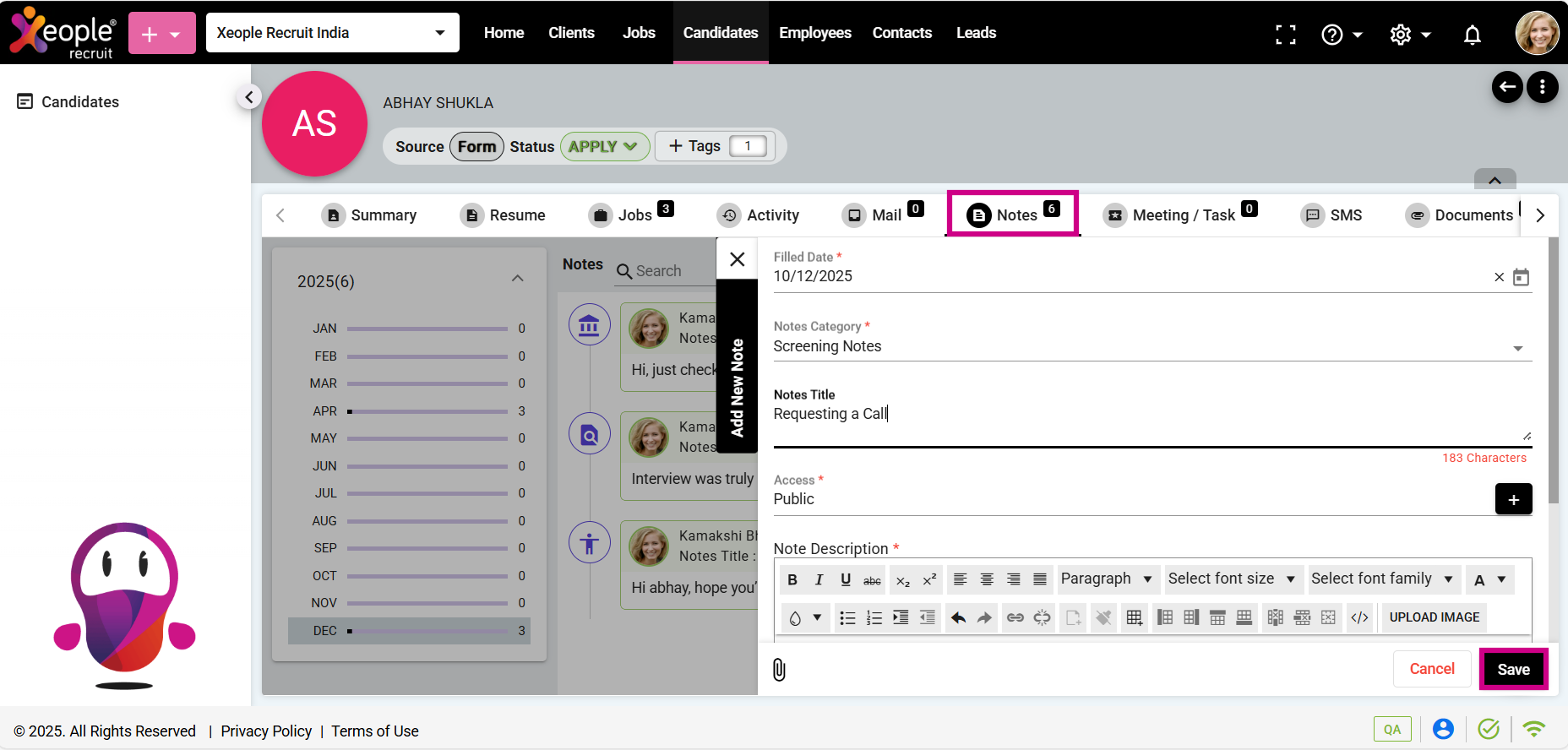Click the undo arrow in the editor
Screen dimensions: 1568x750
pos(958,618)
